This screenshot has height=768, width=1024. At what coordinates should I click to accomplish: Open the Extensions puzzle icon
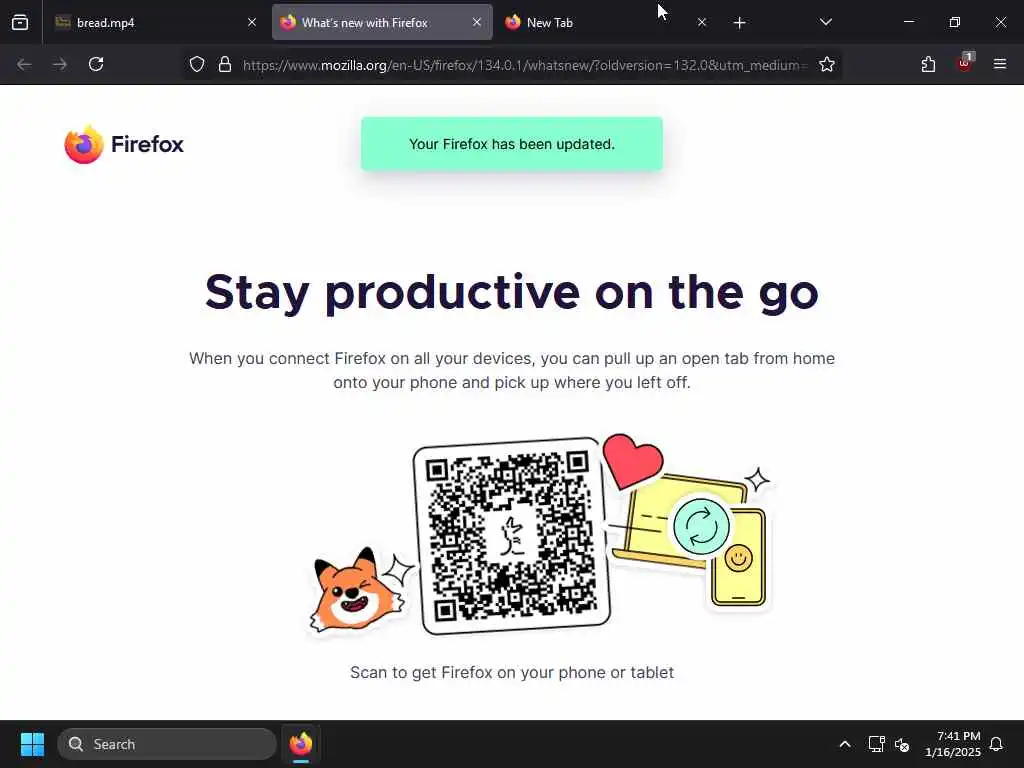coord(928,64)
